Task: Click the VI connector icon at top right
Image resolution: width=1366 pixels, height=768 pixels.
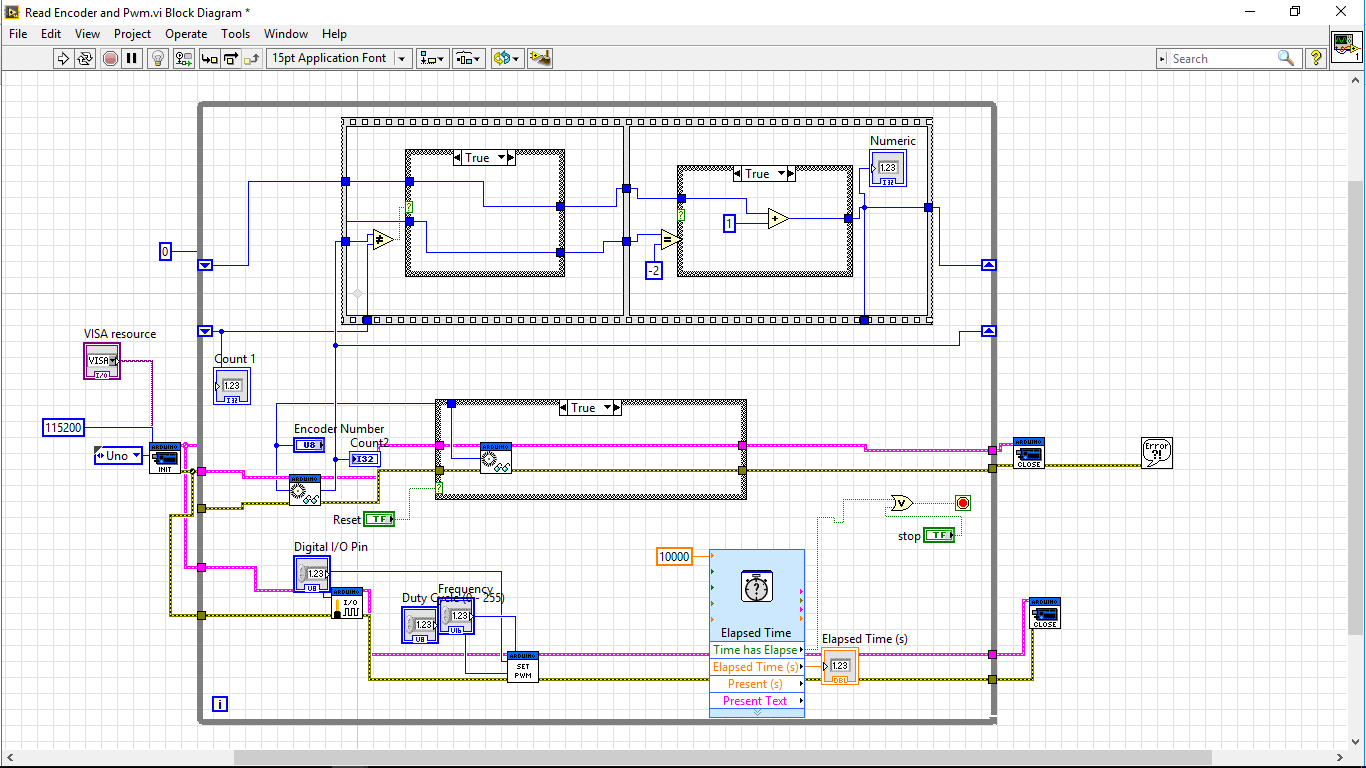Action: click(1347, 47)
